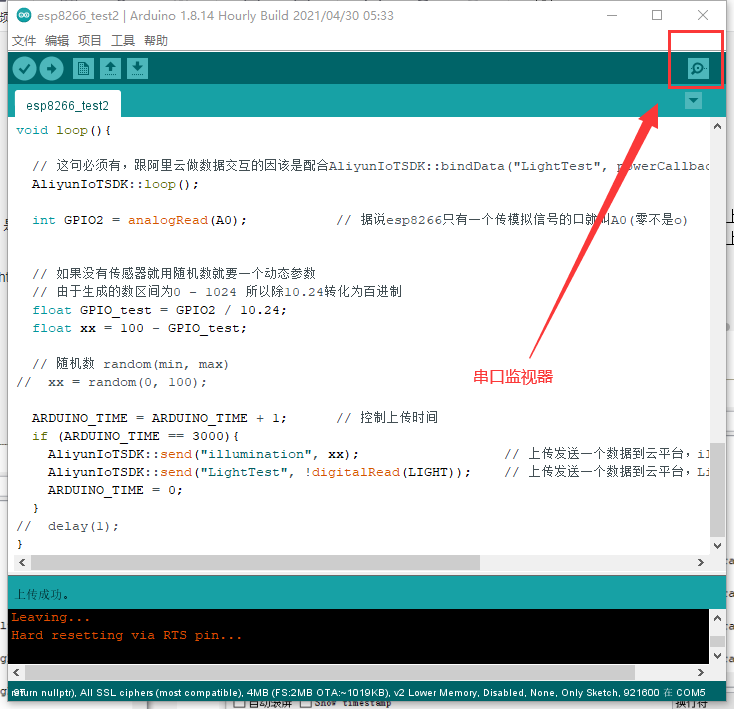
Task: Toggle 自动滚屏 checkbox in background window
Action: (x=239, y=704)
